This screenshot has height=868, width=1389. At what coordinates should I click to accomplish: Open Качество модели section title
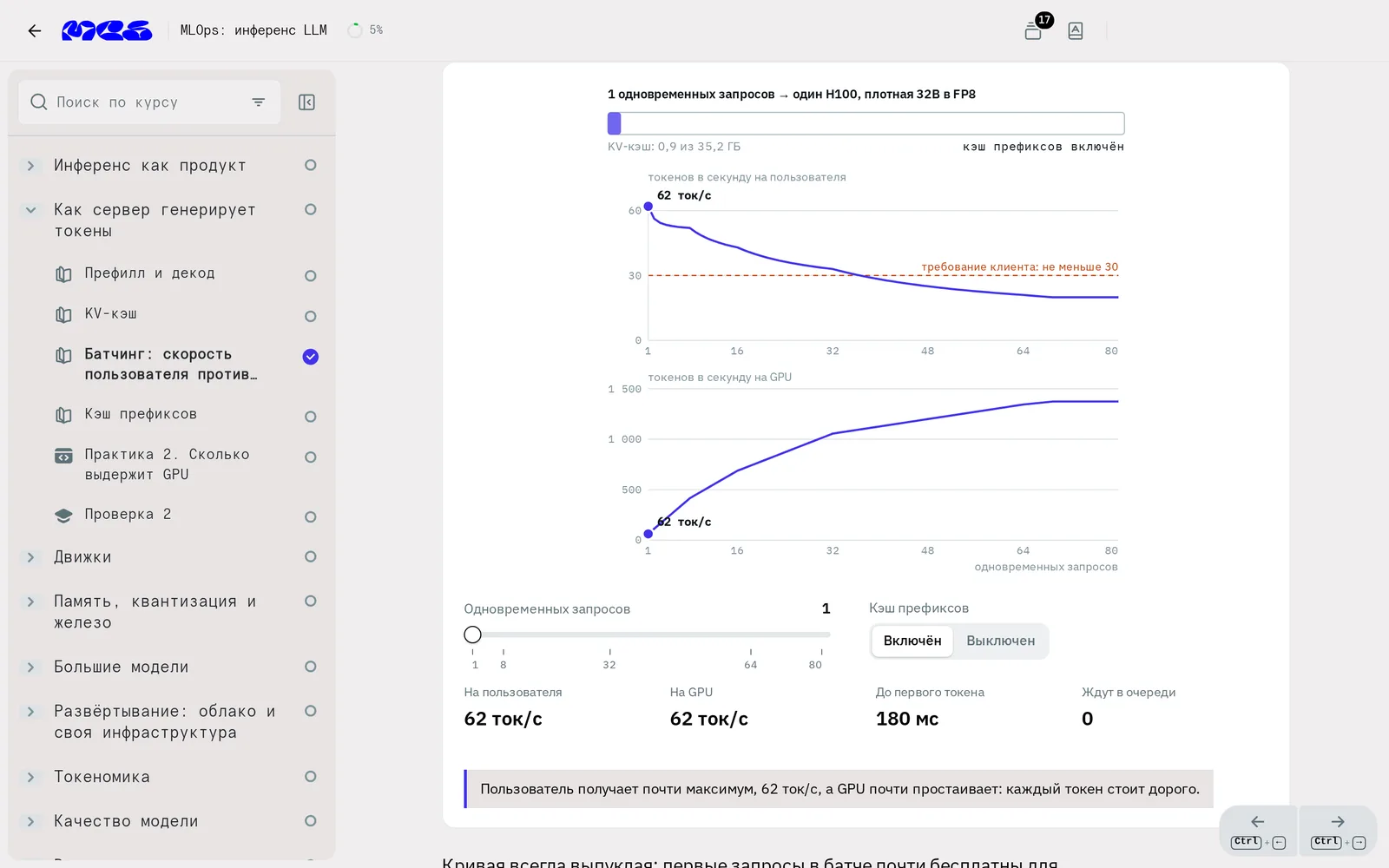point(126,821)
